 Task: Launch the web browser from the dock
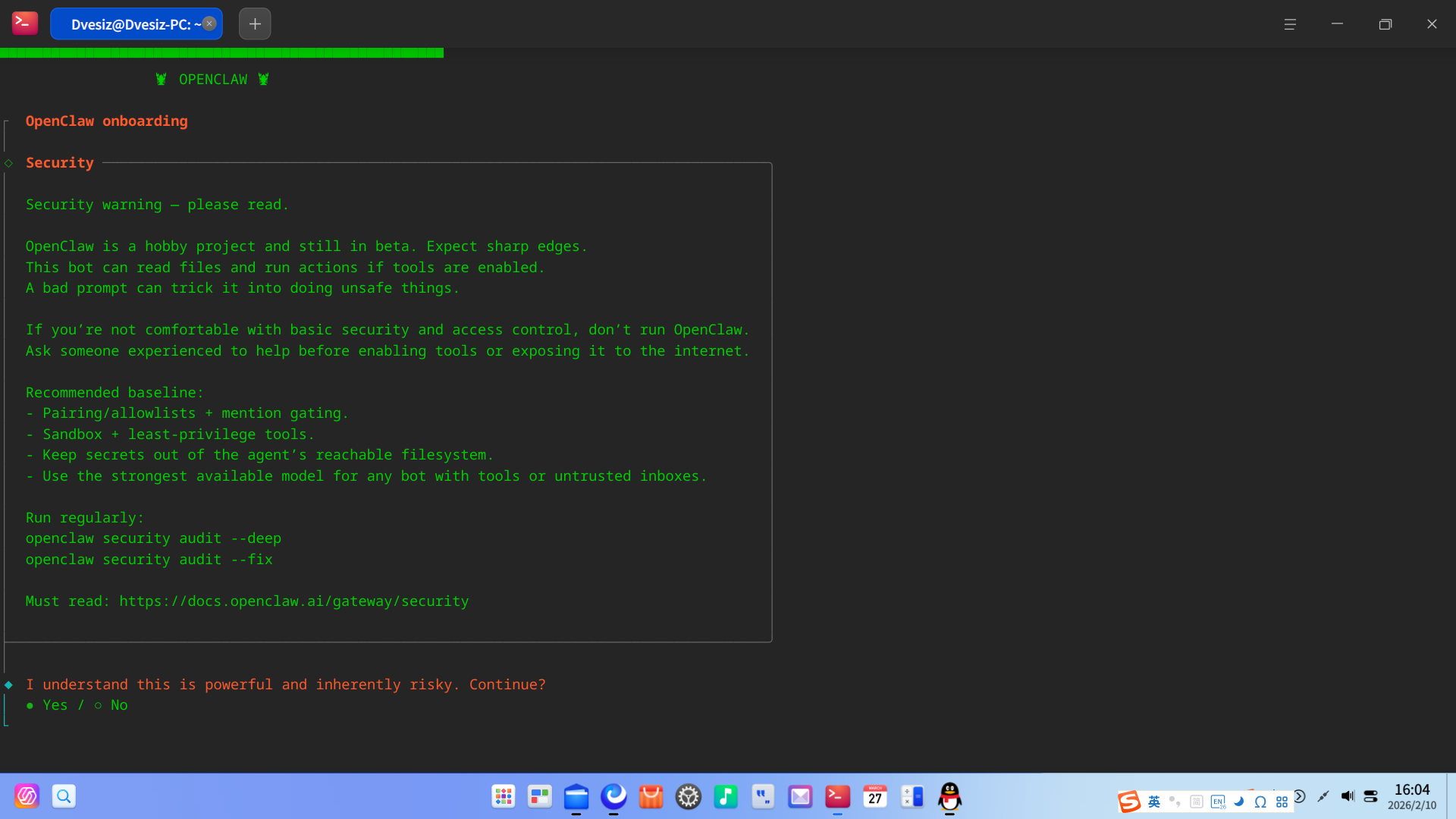(x=613, y=796)
